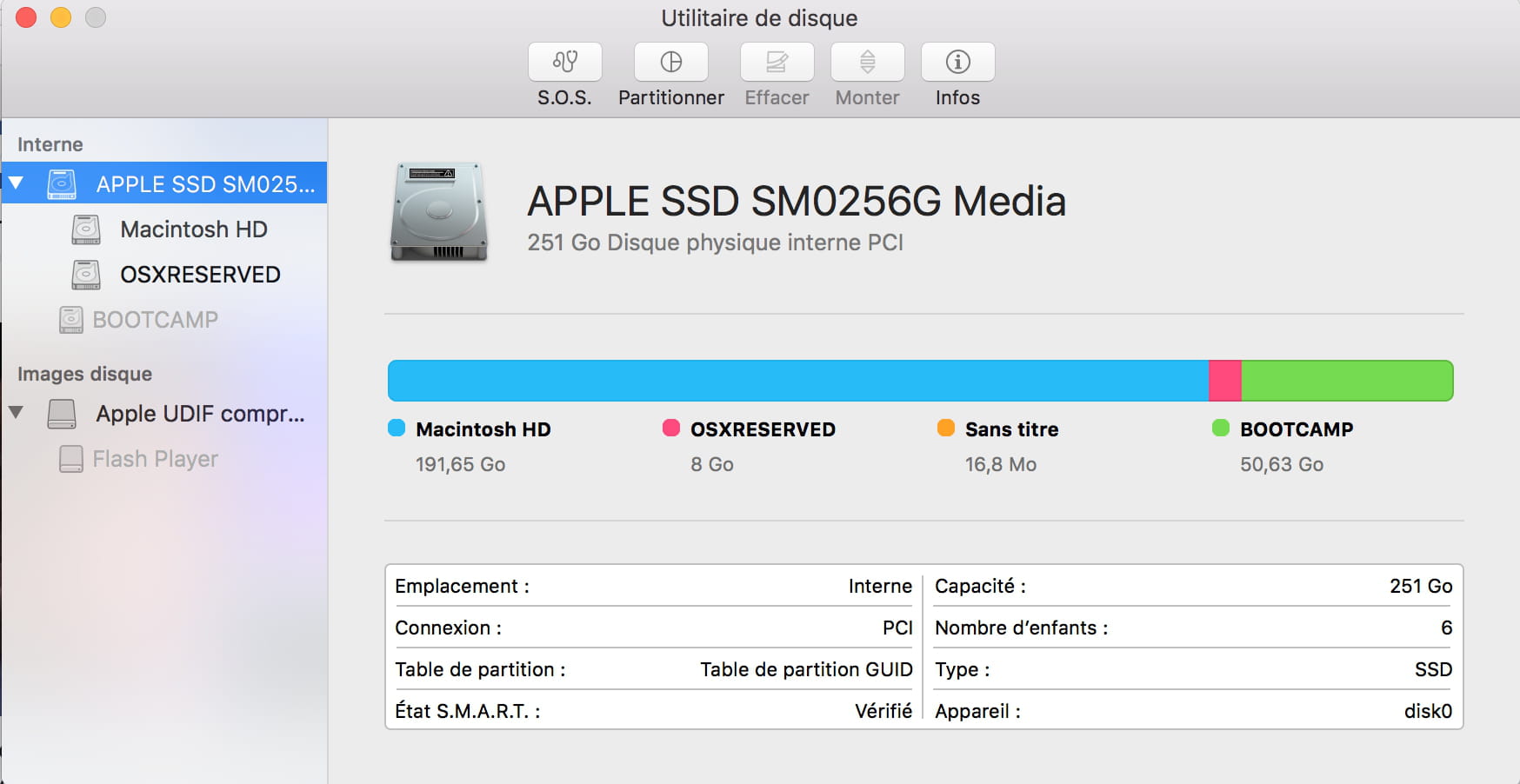Click the 191,65 Go size value
The width and height of the screenshot is (1520, 784).
point(461,465)
